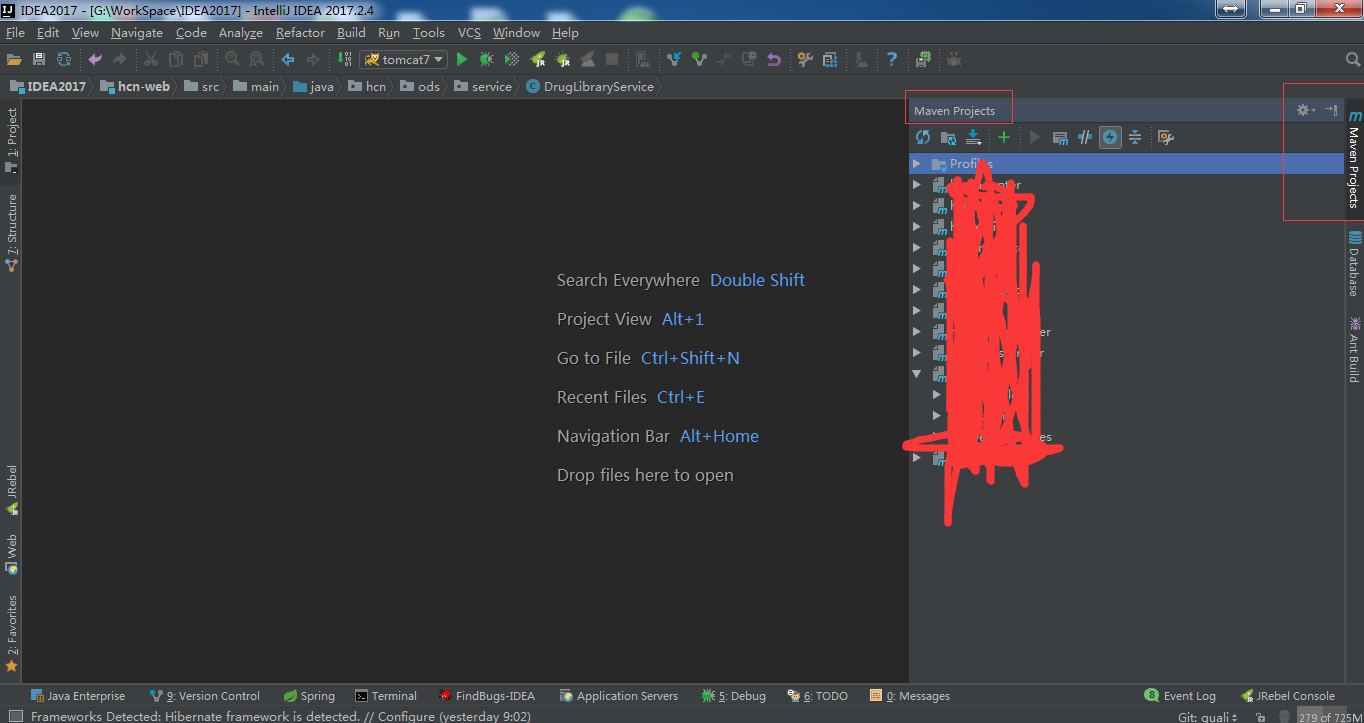Open the Git branch selector in status bar

pyautogui.click(x=1208, y=717)
